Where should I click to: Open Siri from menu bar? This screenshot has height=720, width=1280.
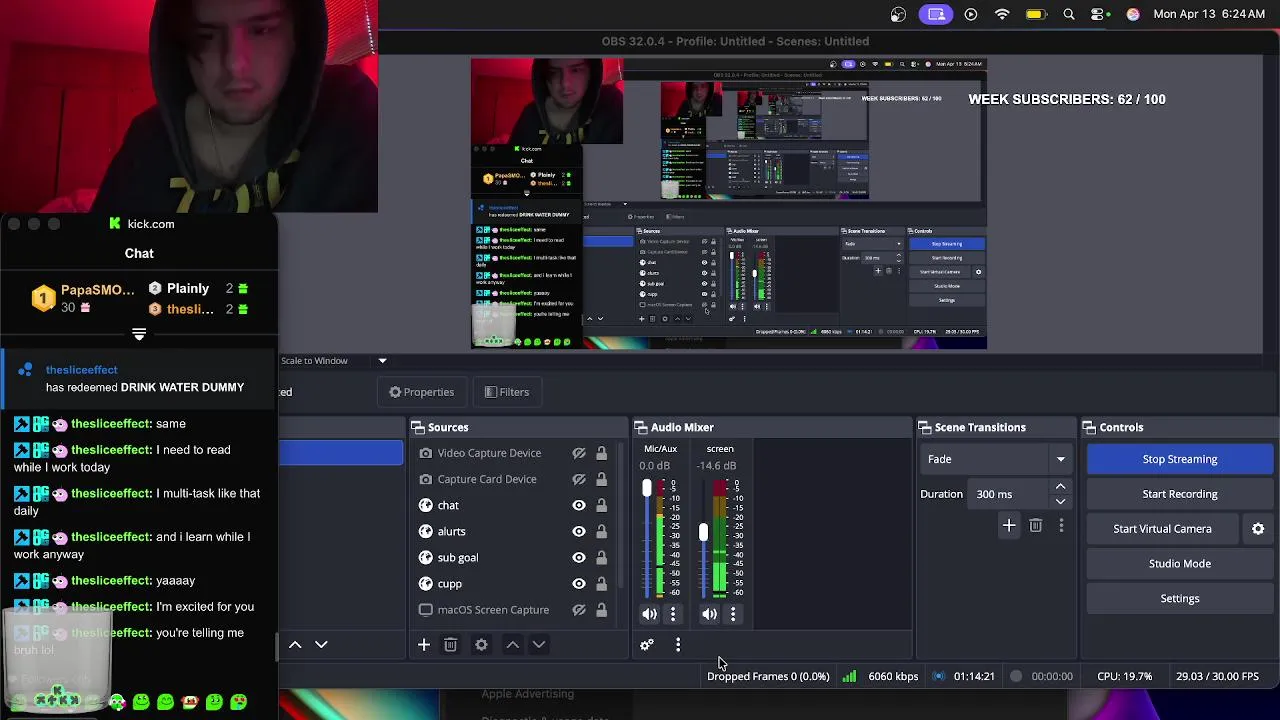[1133, 14]
